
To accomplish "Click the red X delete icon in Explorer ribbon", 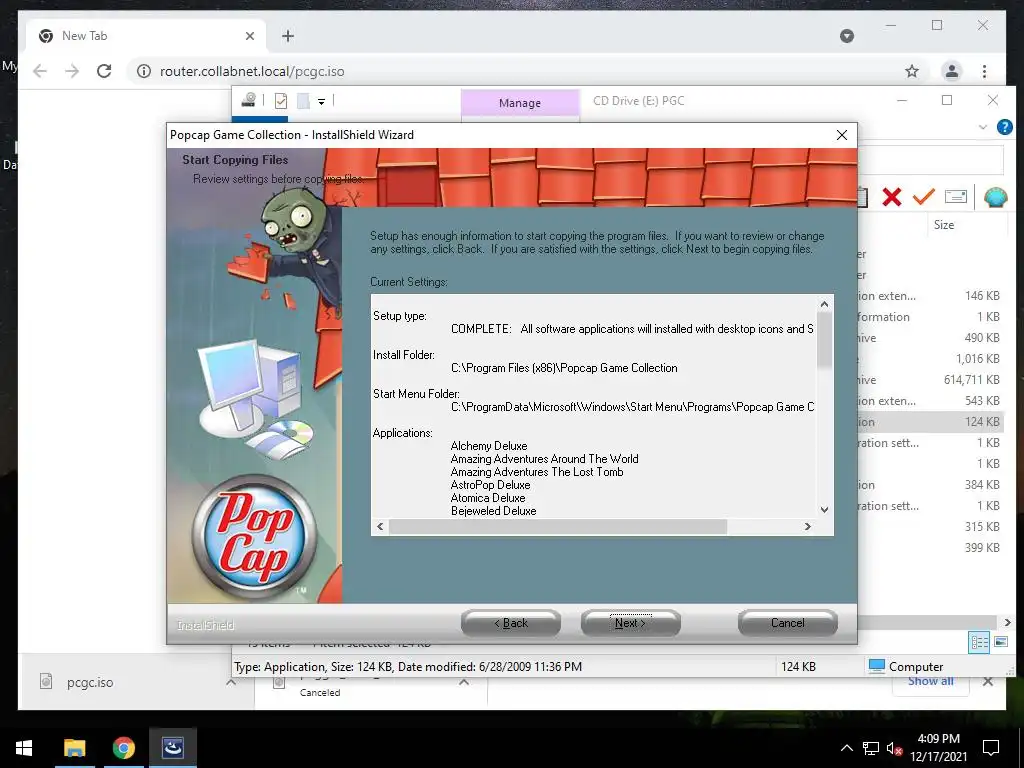I will [891, 197].
